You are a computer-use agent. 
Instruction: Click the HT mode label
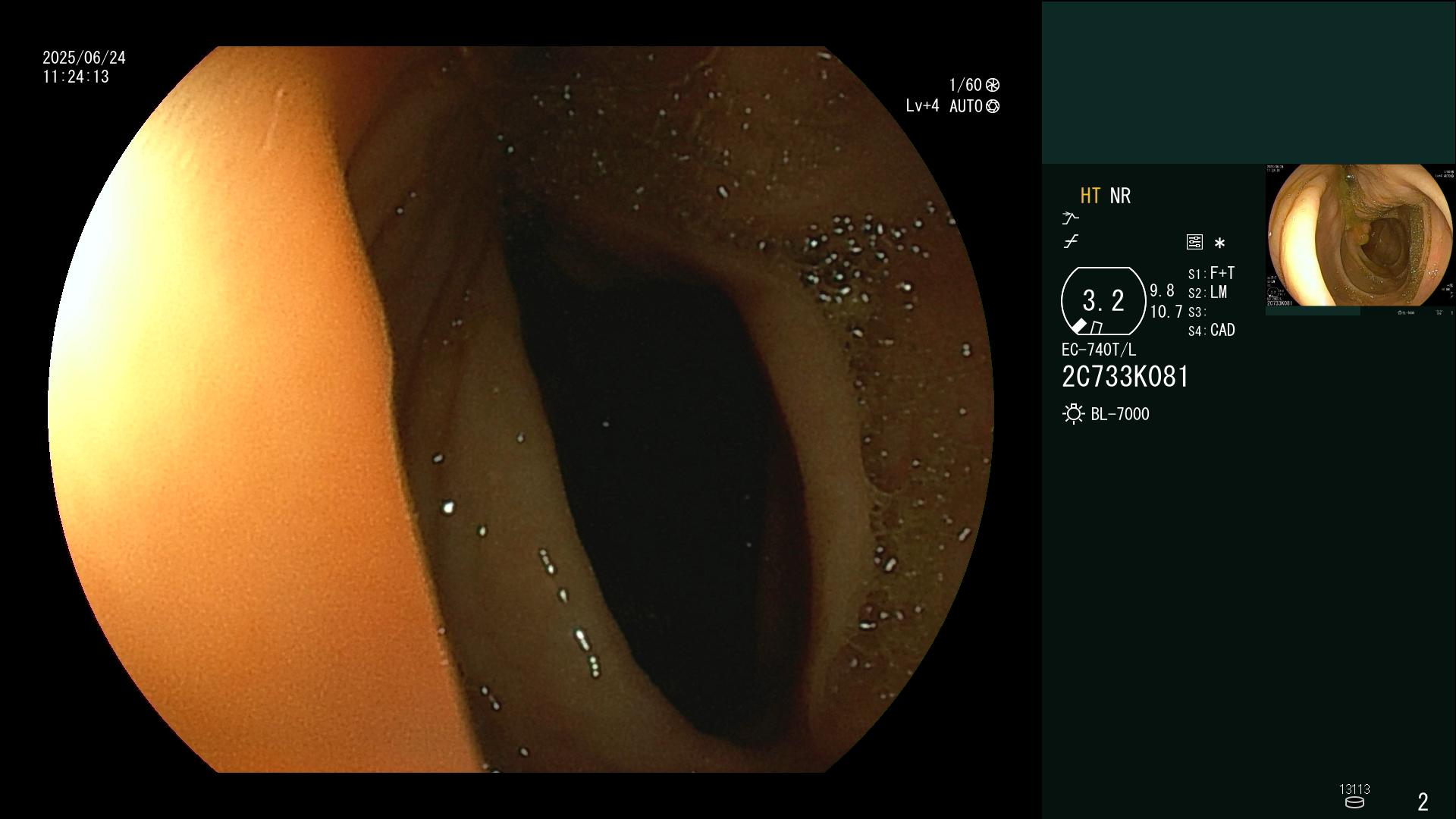point(1090,196)
